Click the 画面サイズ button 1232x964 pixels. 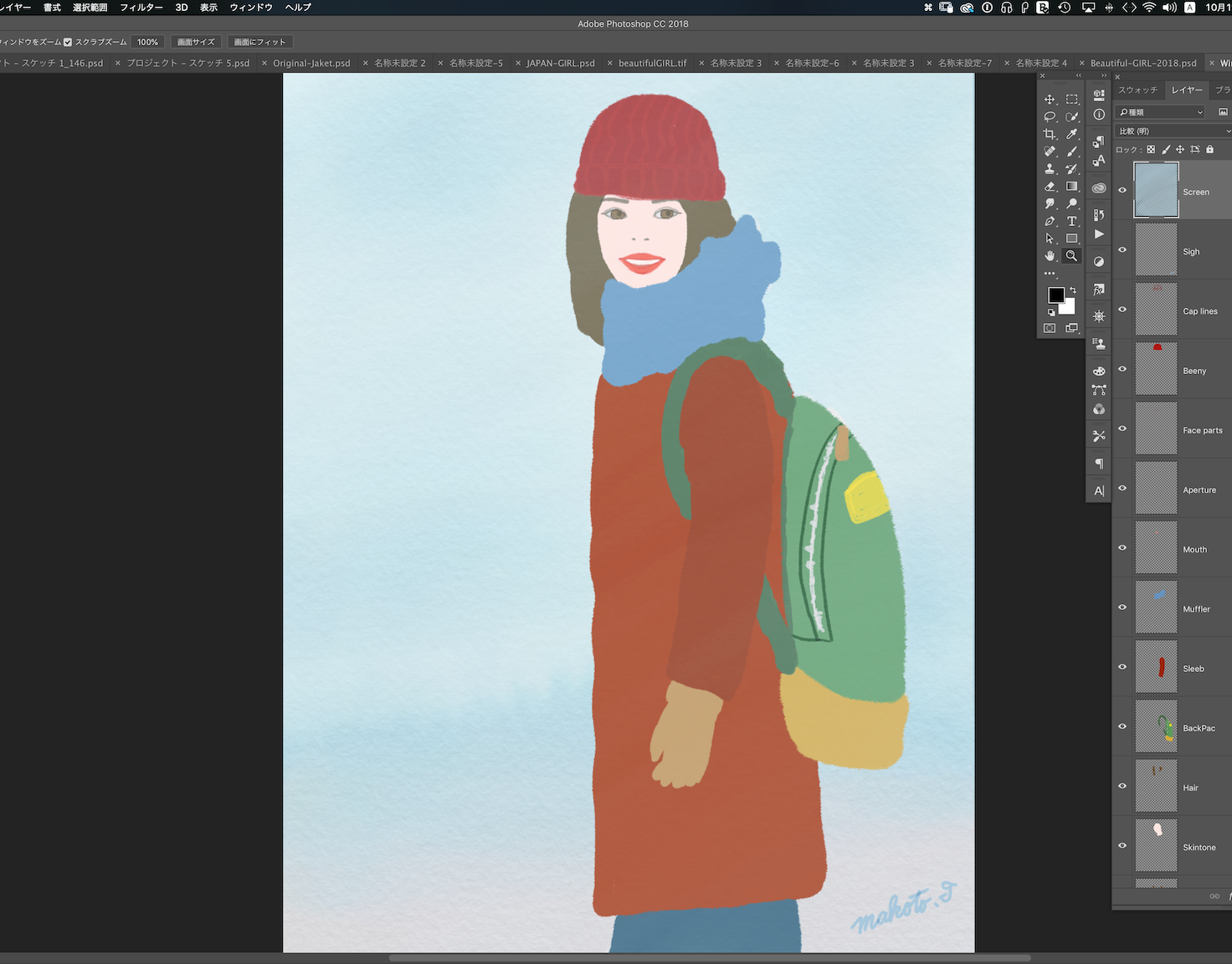[196, 42]
